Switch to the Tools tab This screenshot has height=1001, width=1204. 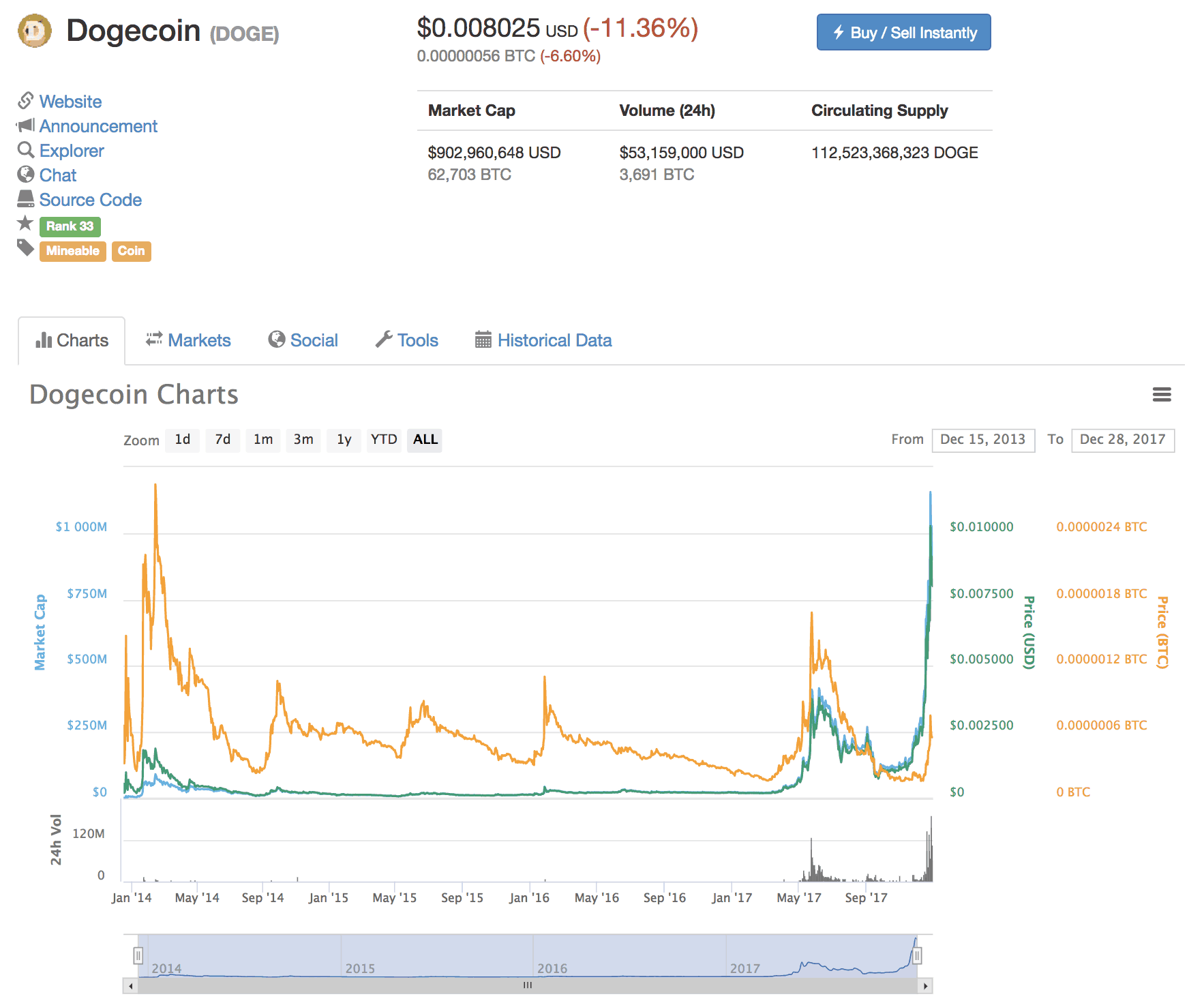click(407, 340)
